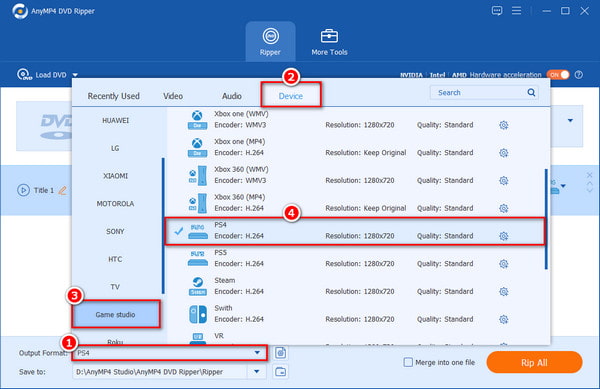Rename Title 1 with pencil icon
This screenshot has height=389, width=600.
pyautogui.click(x=62, y=190)
